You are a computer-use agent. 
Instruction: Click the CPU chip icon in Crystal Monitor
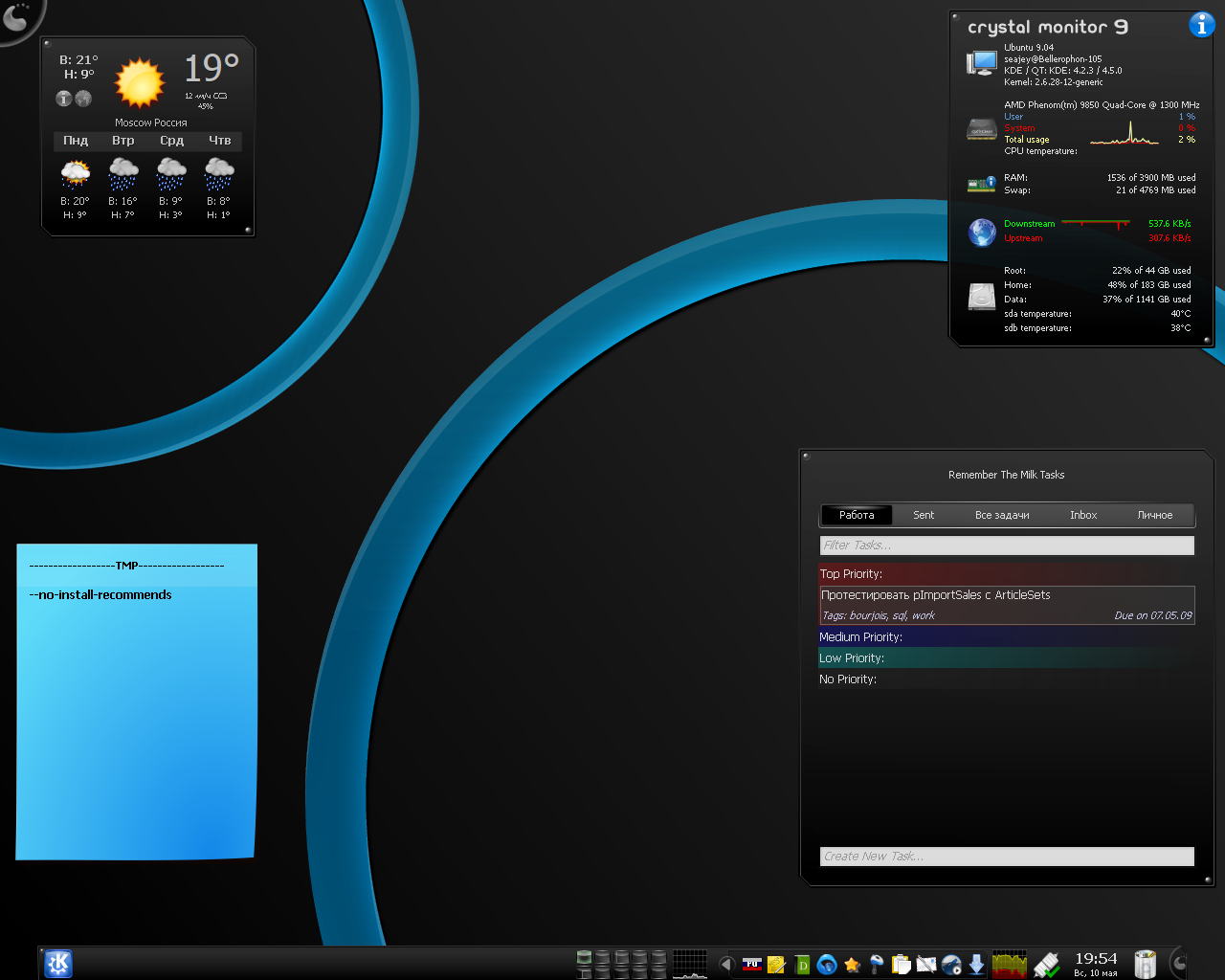[982, 129]
